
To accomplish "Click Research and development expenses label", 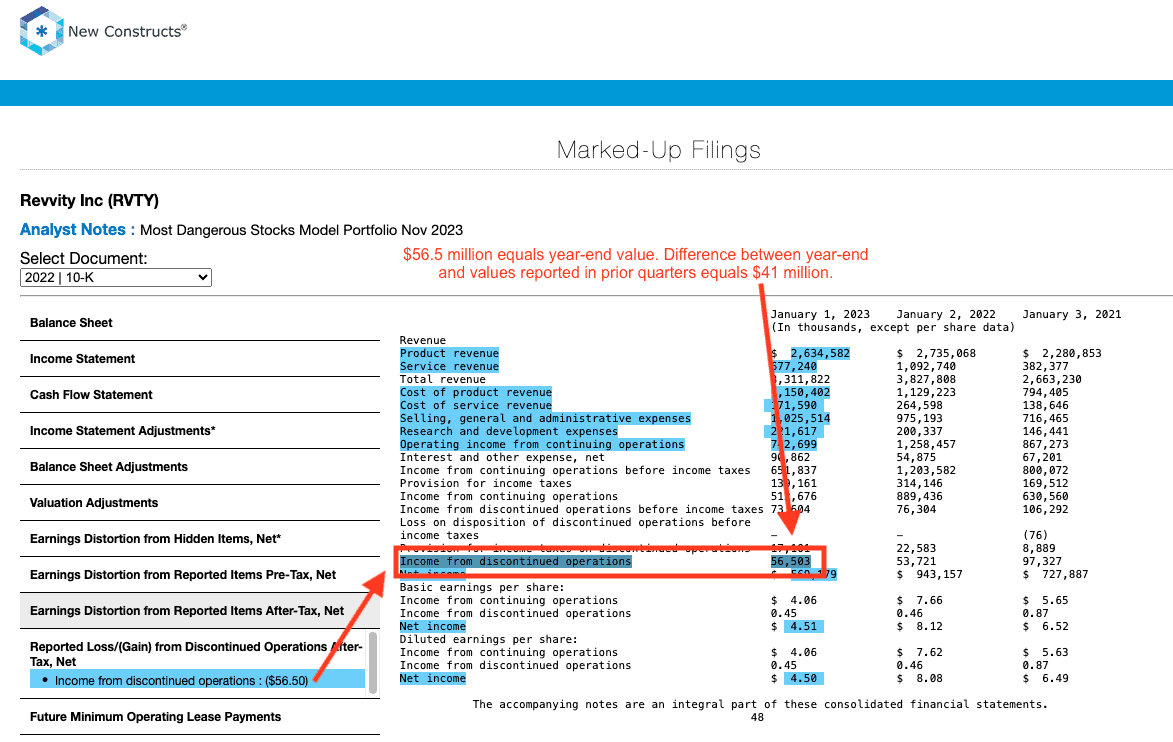I will tap(509, 431).
